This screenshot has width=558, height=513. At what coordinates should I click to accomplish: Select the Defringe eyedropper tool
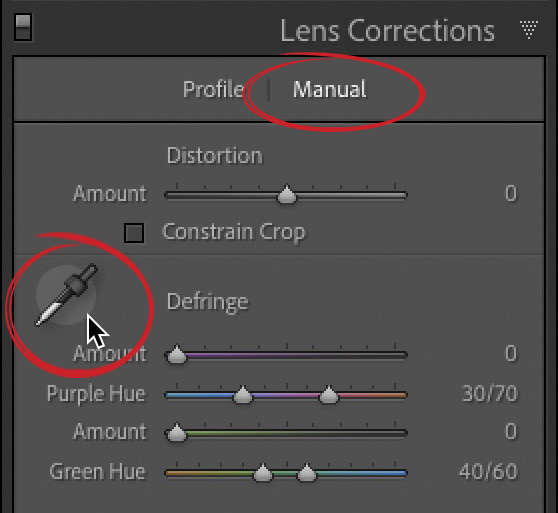(x=67, y=295)
